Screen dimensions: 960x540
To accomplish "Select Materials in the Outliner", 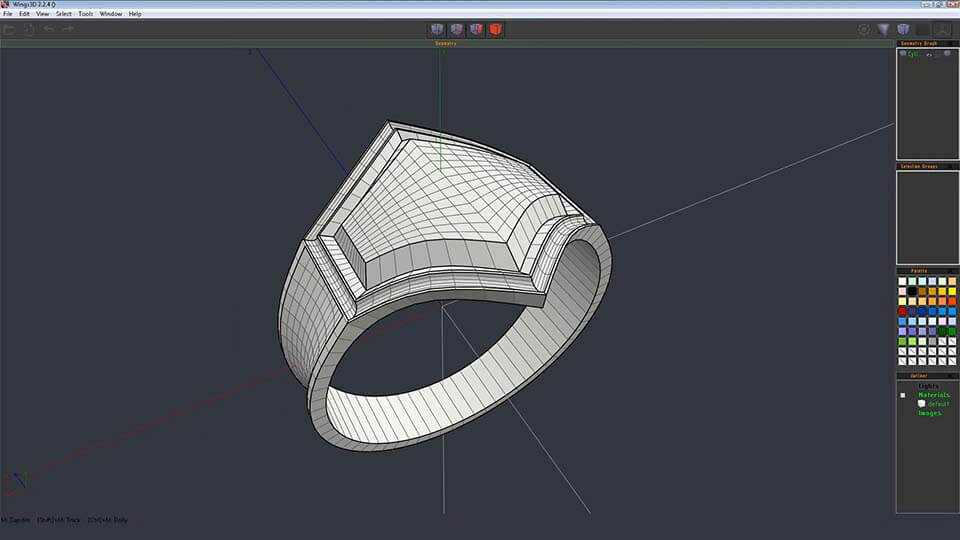I will pos(934,395).
